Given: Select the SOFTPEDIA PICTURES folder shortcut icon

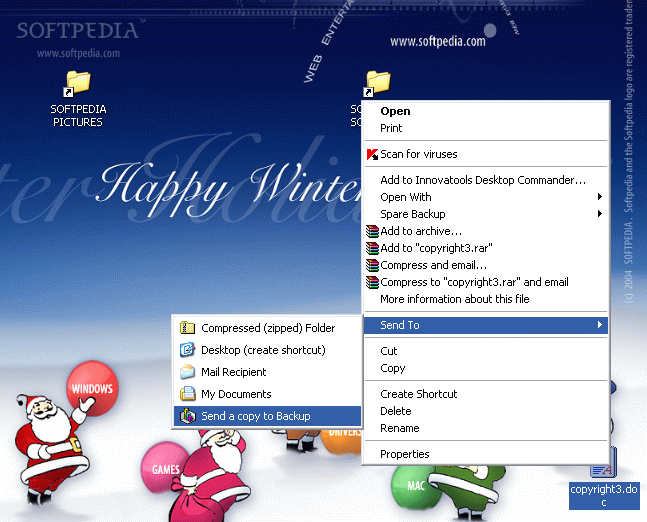Looking at the screenshot, I should click(77, 83).
